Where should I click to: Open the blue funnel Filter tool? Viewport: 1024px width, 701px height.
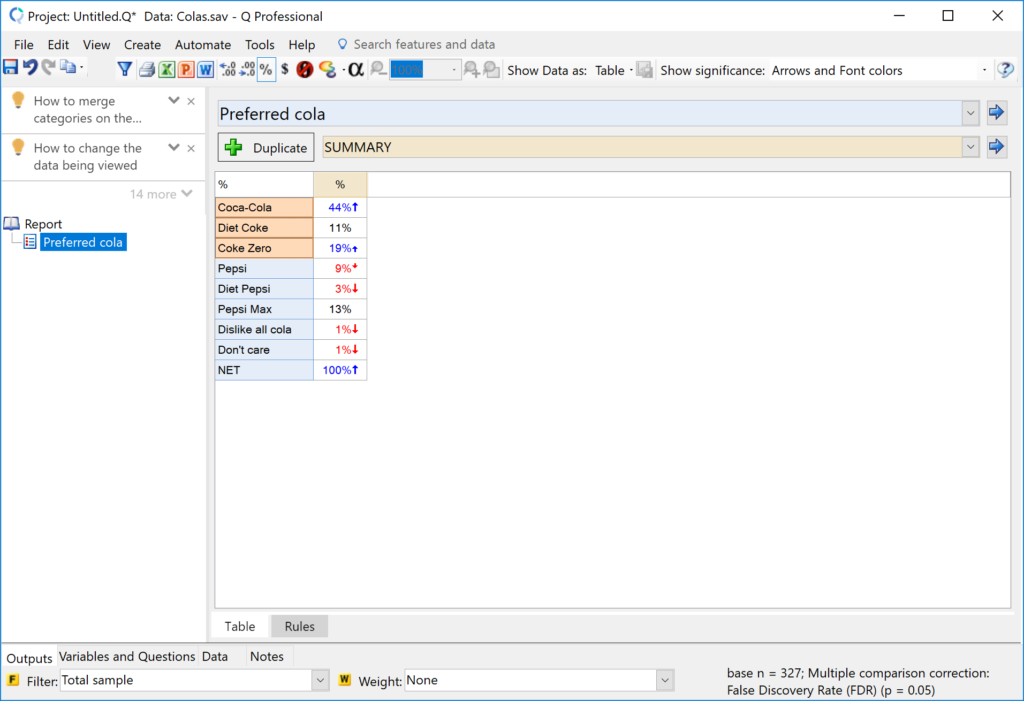125,69
